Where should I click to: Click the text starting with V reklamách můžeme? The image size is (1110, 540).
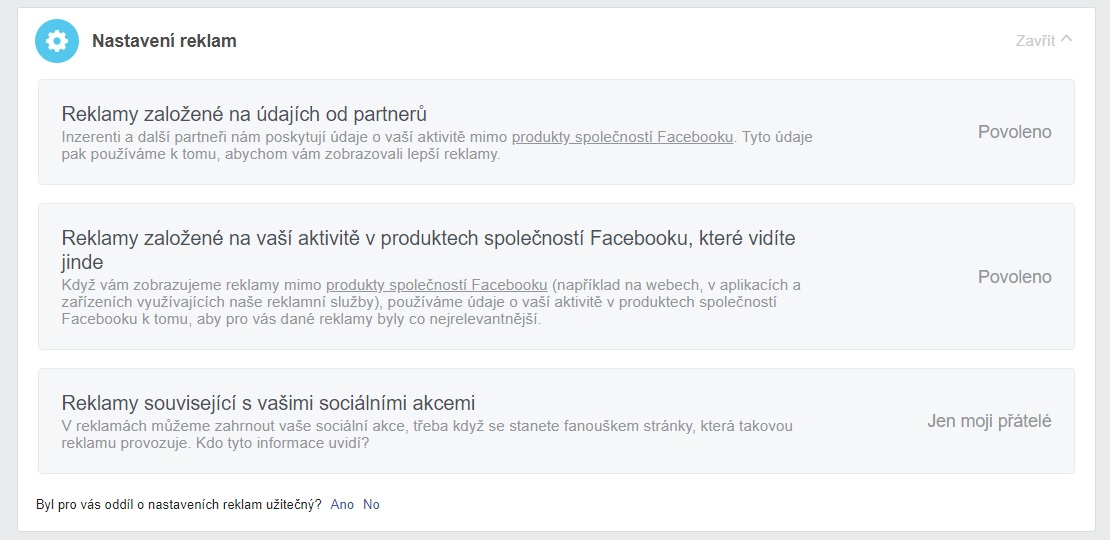coord(400,426)
